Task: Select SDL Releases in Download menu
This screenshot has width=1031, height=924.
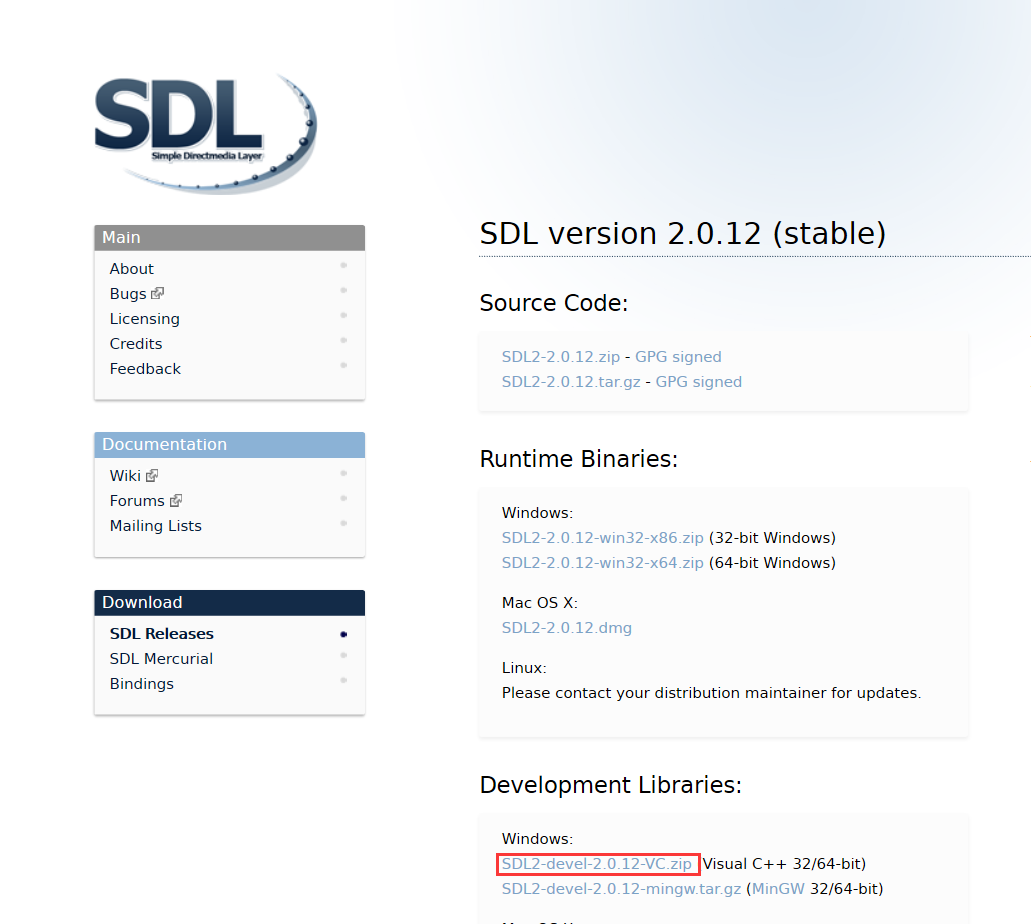Action: coord(162,633)
